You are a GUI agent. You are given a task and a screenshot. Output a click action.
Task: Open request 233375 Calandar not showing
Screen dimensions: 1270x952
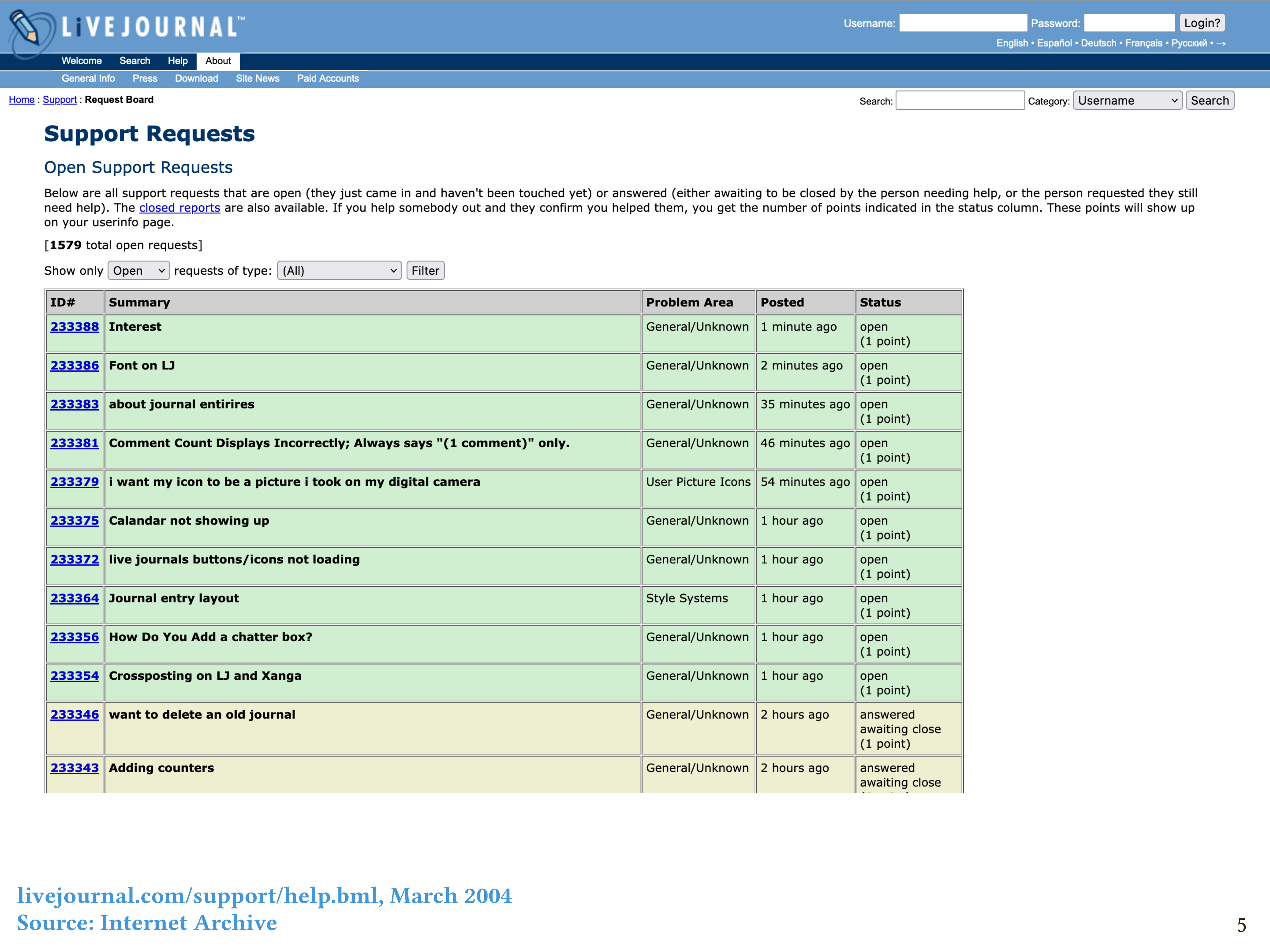pyautogui.click(x=75, y=521)
